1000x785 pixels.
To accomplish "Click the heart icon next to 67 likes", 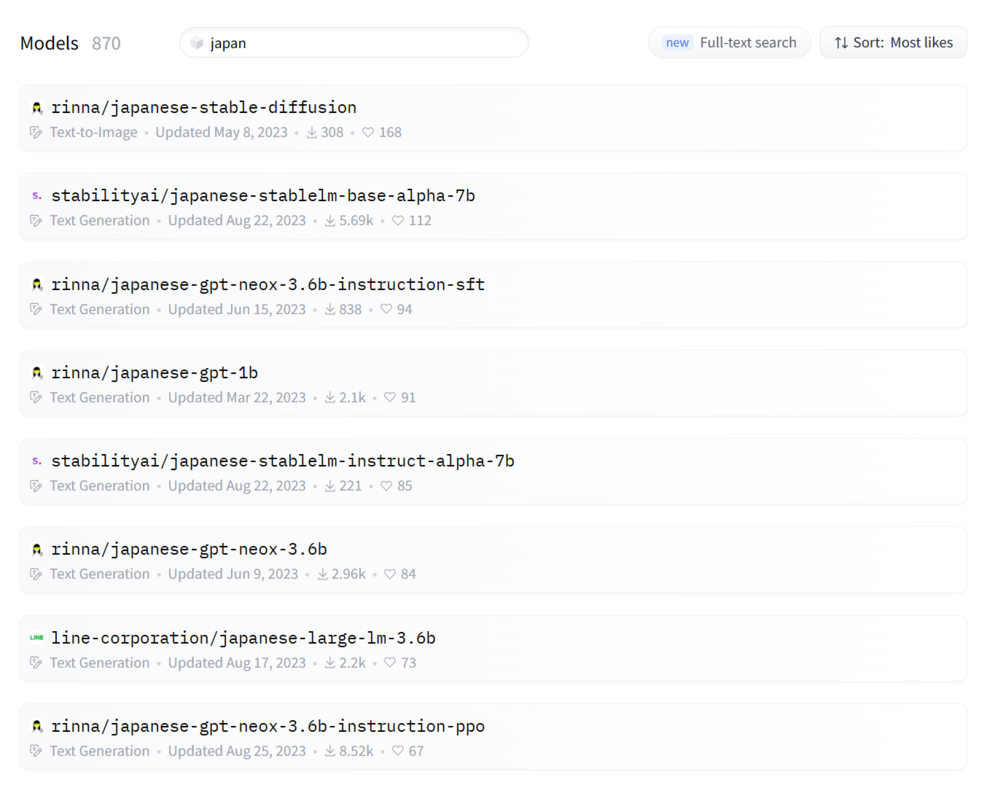I will click(398, 751).
